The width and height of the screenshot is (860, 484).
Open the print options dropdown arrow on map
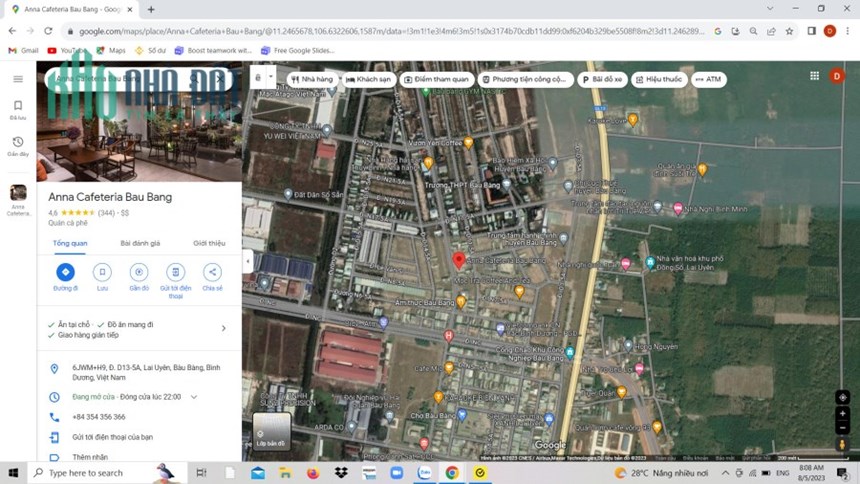(x=271, y=78)
